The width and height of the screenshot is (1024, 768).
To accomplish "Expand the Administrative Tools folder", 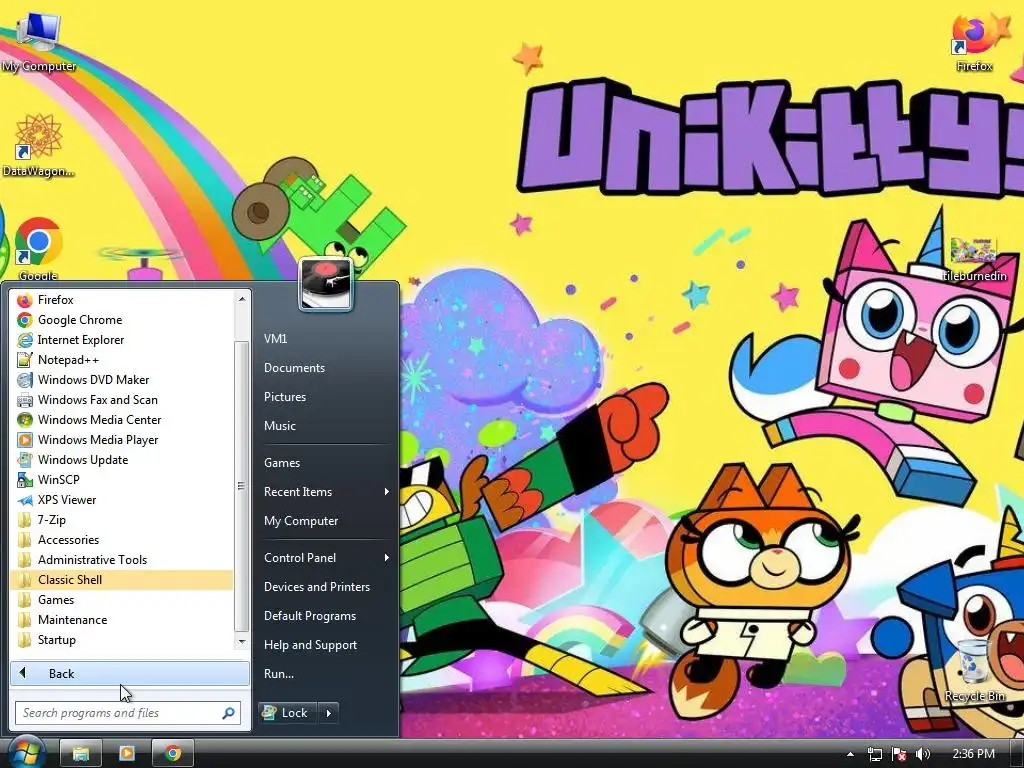I will click(122, 560).
